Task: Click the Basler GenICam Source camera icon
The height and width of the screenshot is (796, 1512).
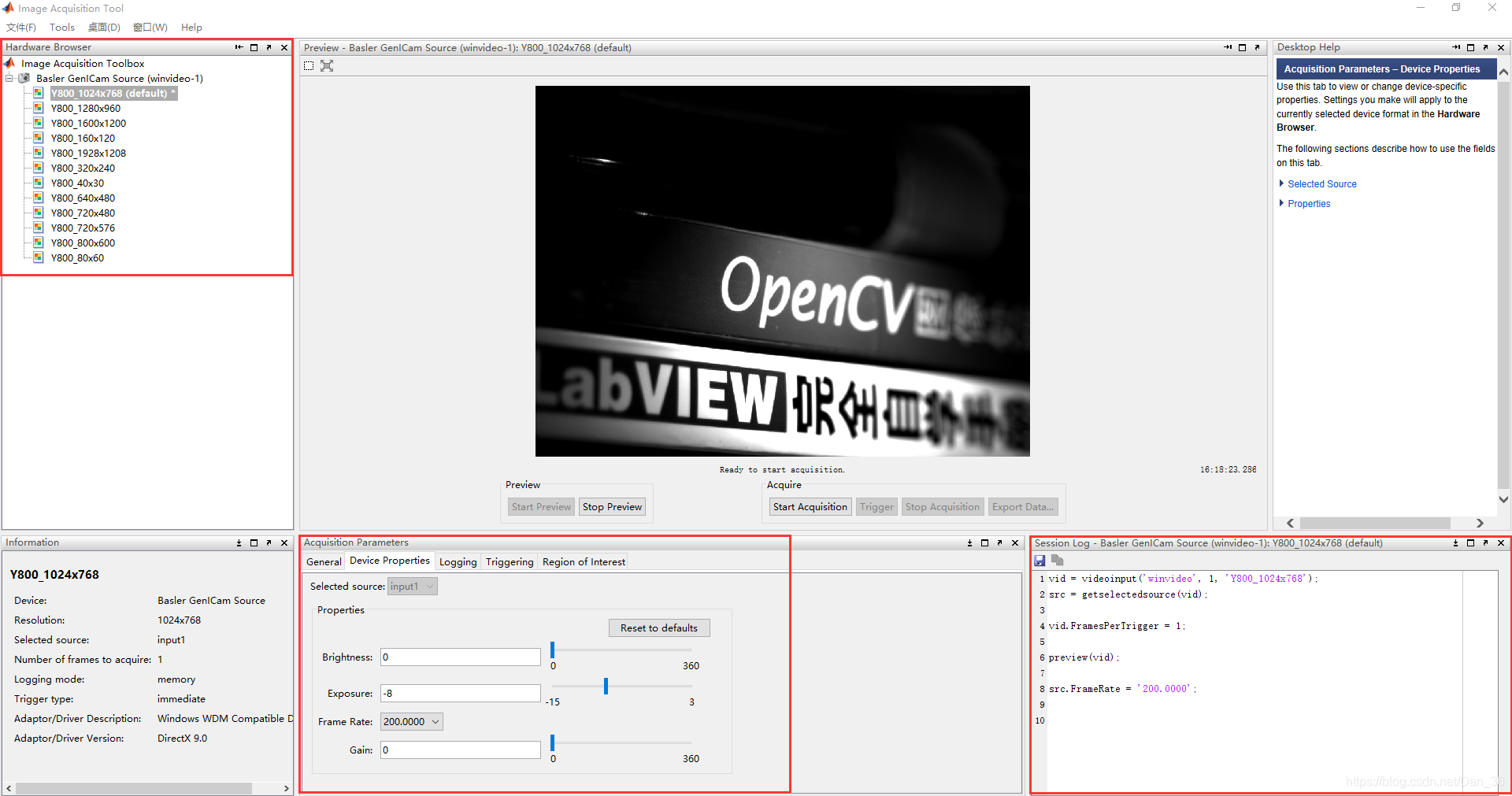Action: click(x=24, y=78)
